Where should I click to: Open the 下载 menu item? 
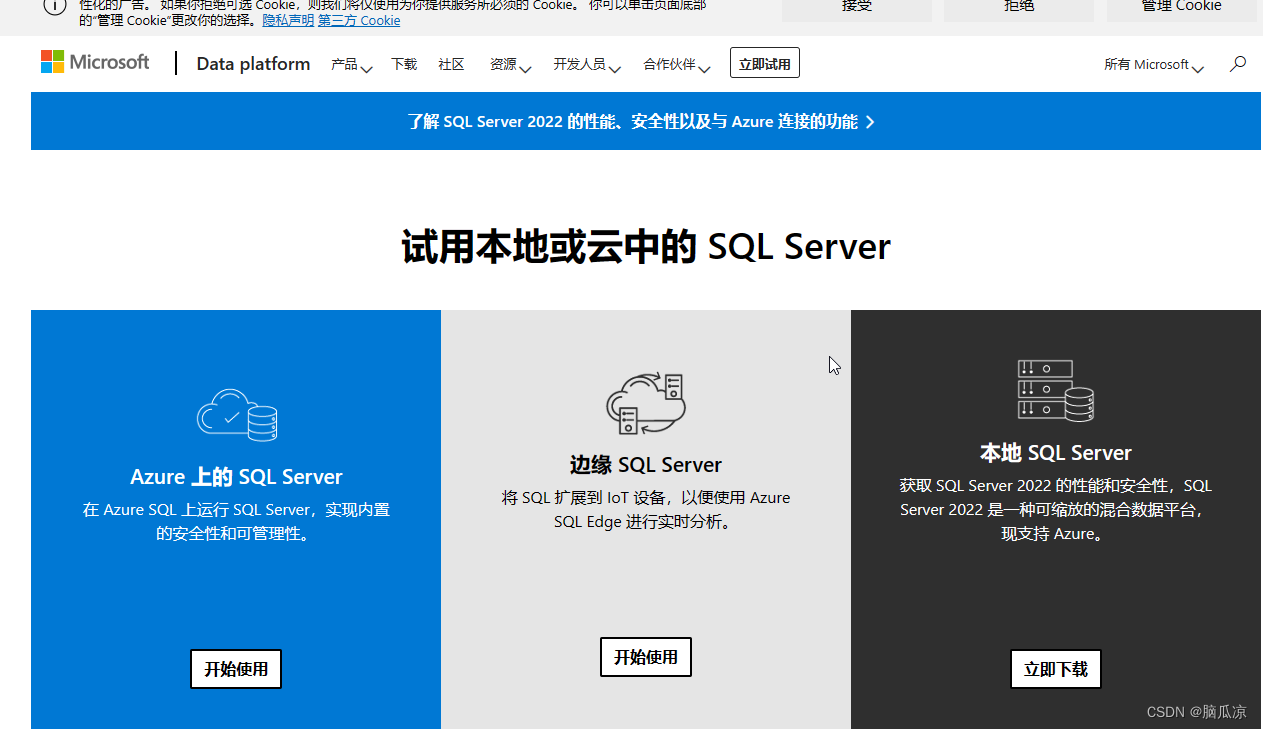pyautogui.click(x=404, y=64)
